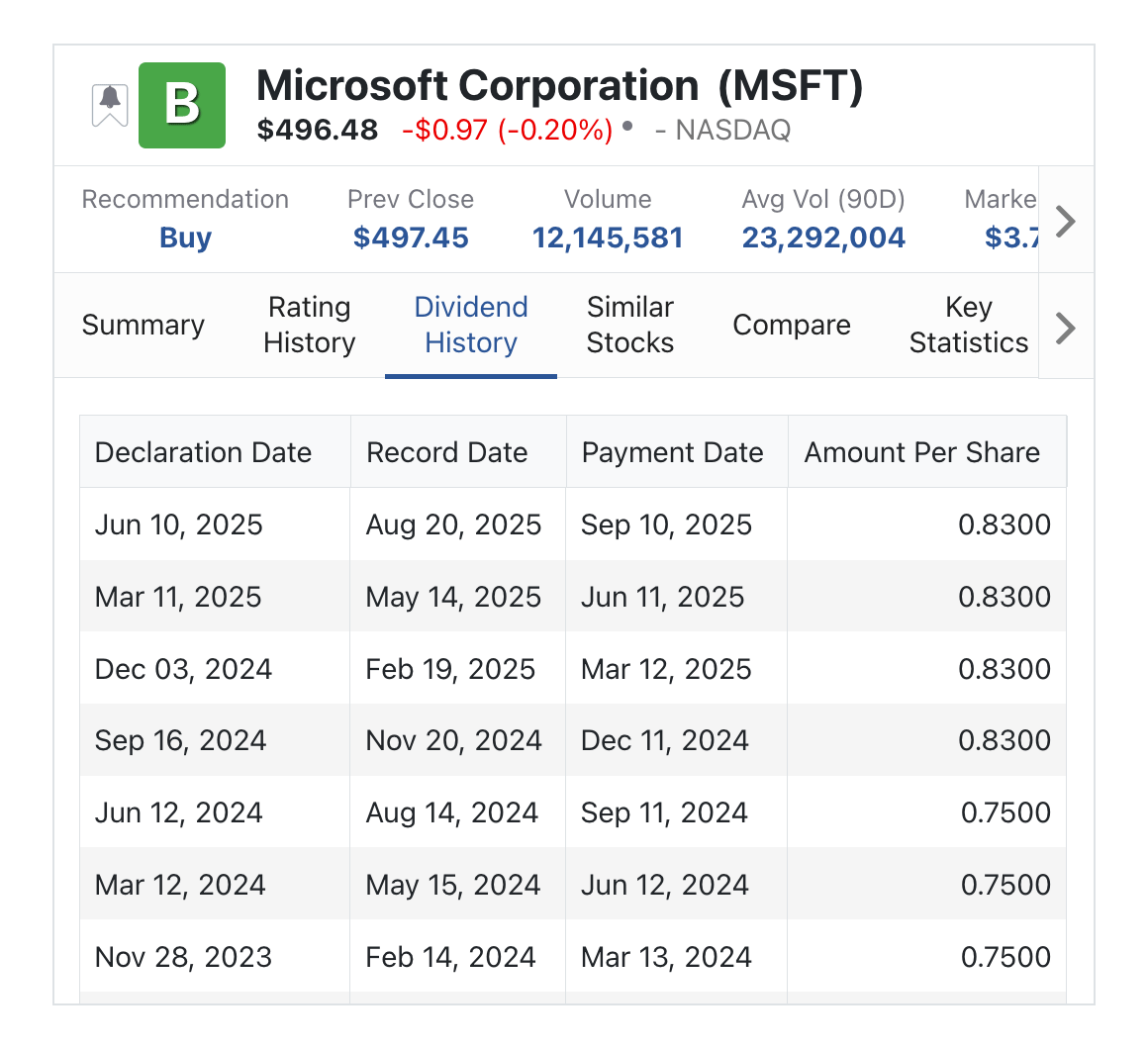Click the alert bell bookmark icon
1148x1049 pixels.
[110, 104]
